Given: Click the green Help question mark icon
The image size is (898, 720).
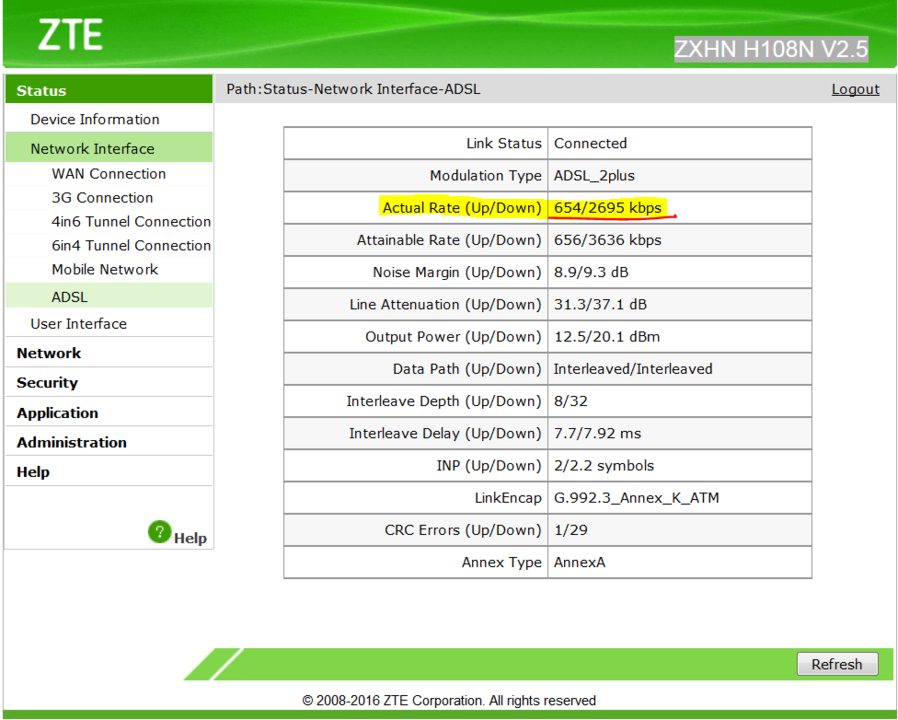Looking at the screenshot, I should 159,532.
